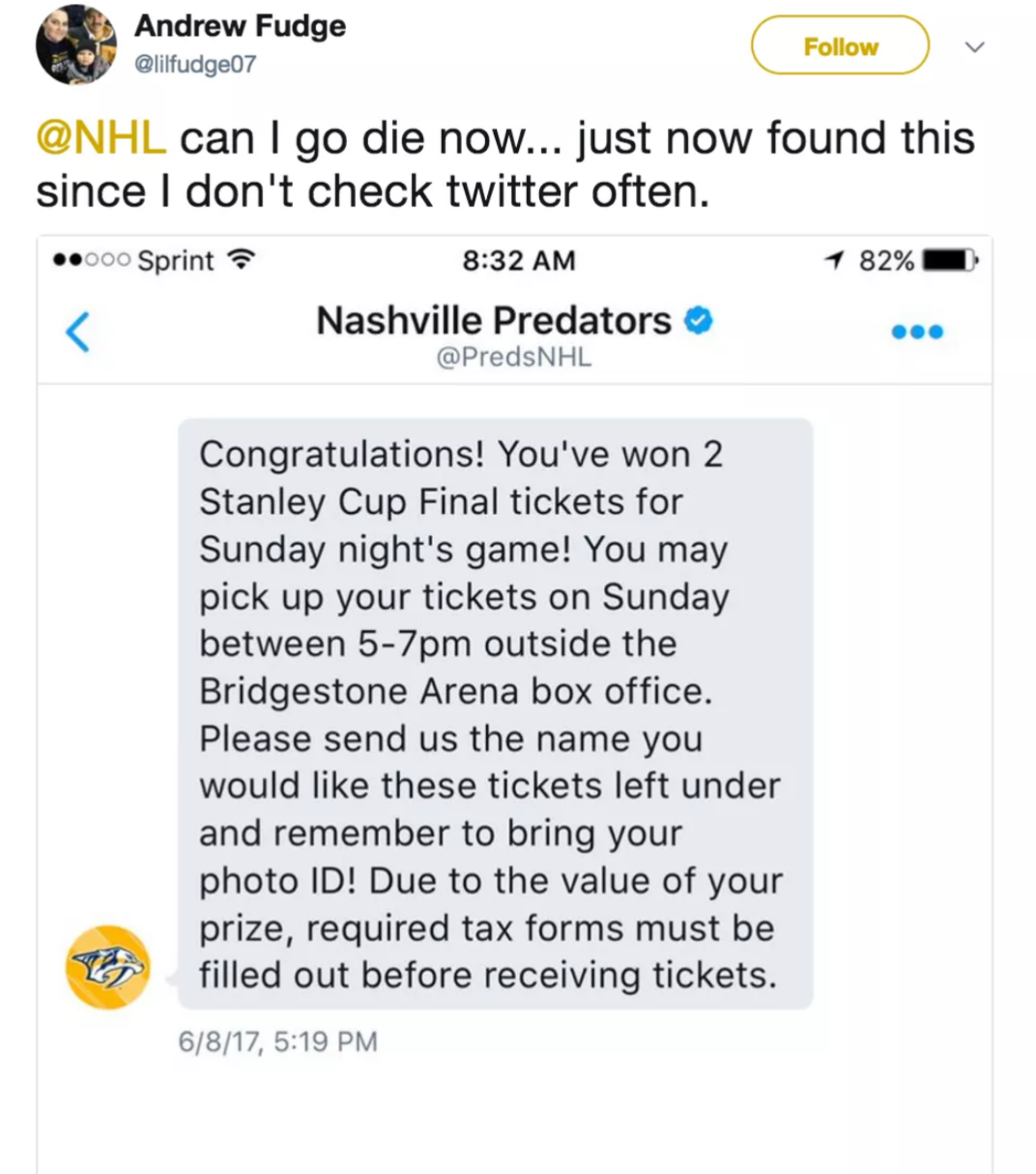Open Andrew Fudge's profile picture
This screenshot has width=1036, height=1174.
[75, 45]
